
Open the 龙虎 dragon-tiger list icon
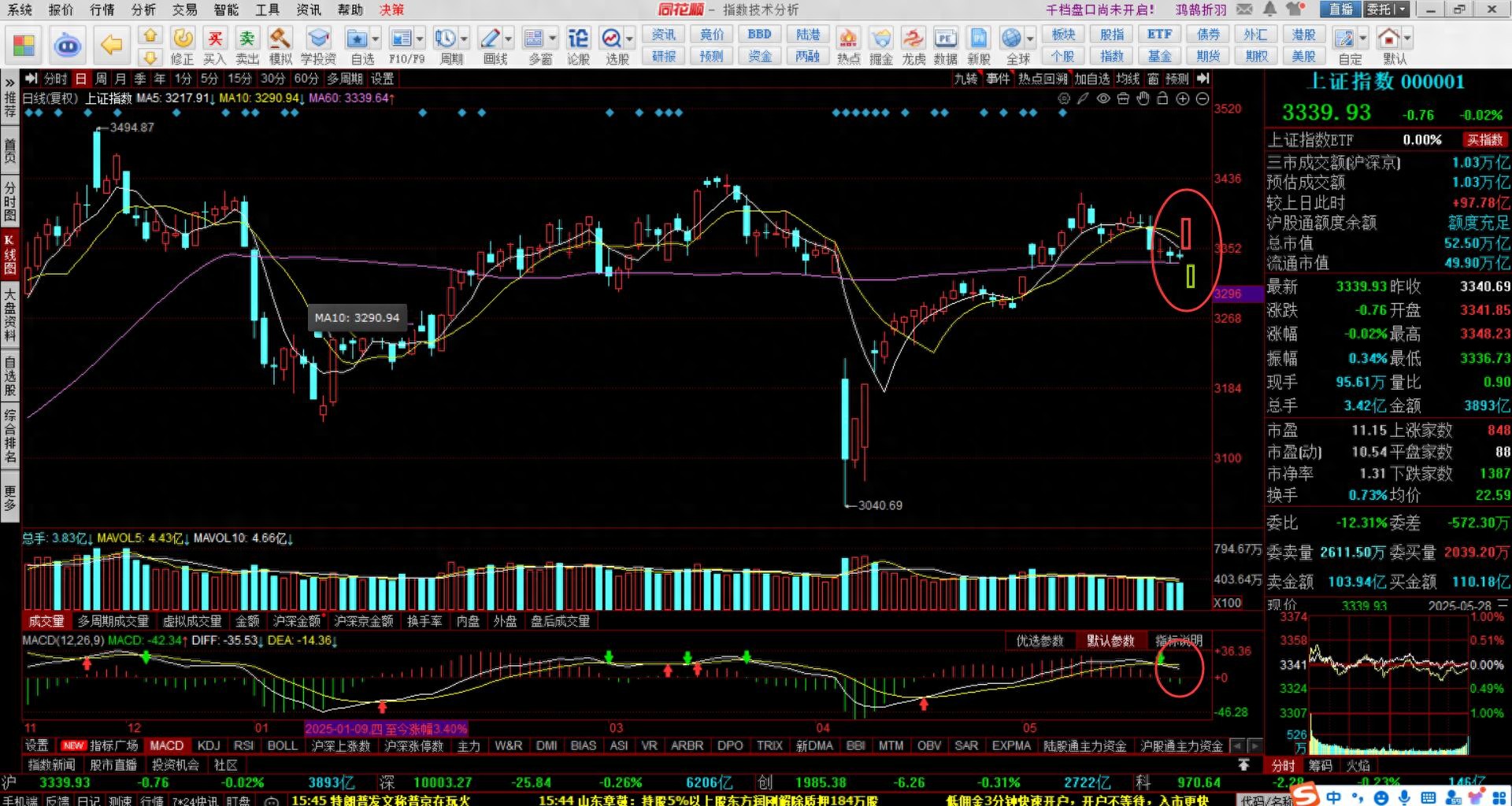tap(913, 45)
